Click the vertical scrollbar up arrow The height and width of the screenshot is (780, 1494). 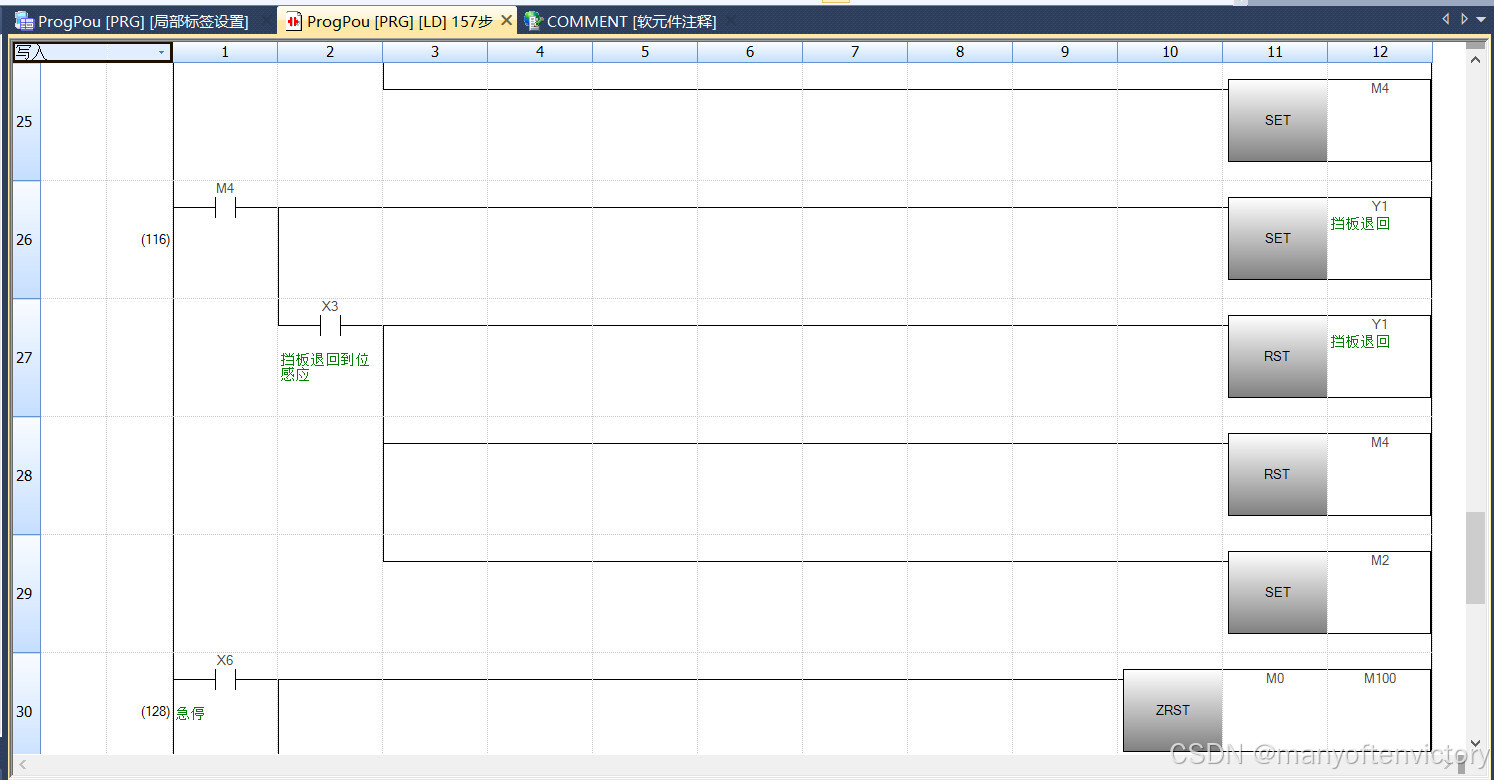pos(1475,59)
